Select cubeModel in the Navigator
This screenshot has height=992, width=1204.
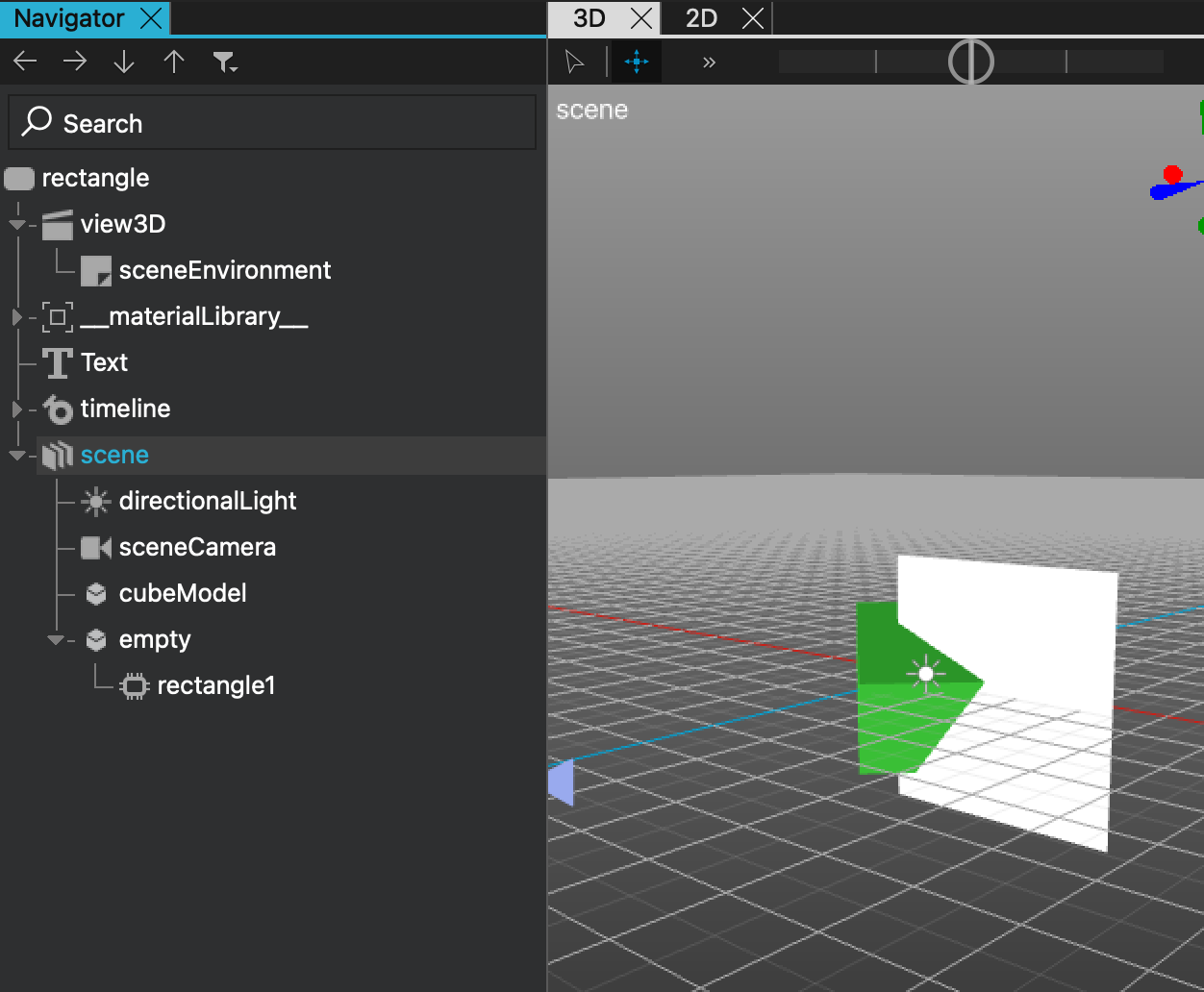(182, 593)
